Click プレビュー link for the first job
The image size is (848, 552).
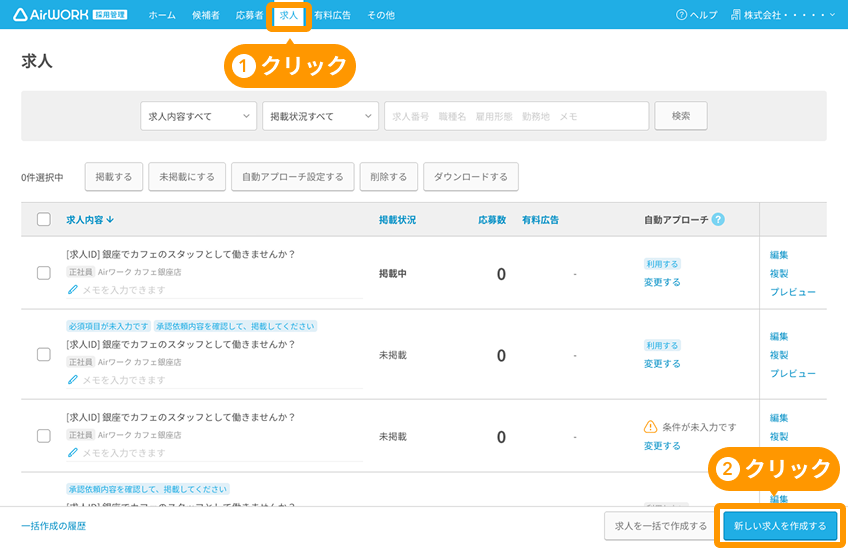(792, 292)
